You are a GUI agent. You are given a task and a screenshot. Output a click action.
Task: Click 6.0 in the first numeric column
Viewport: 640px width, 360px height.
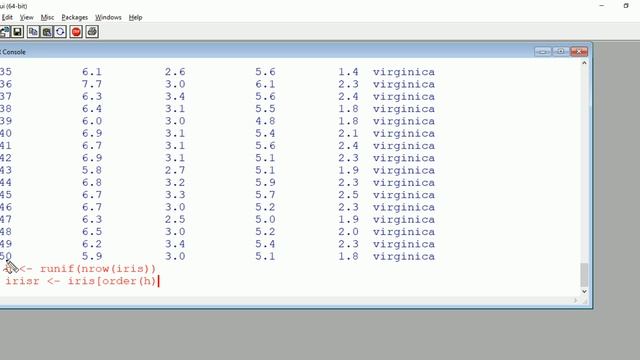pos(92,121)
